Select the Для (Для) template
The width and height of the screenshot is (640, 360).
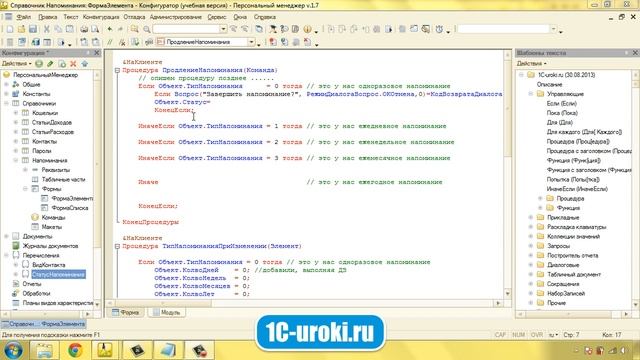point(559,122)
